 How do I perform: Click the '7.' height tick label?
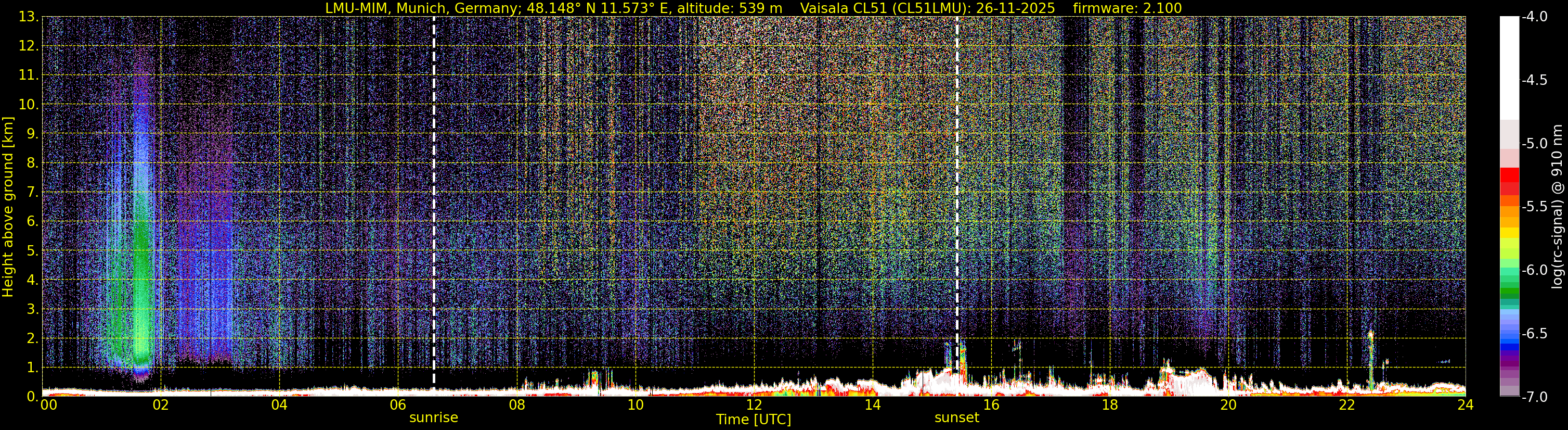(33, 193)
